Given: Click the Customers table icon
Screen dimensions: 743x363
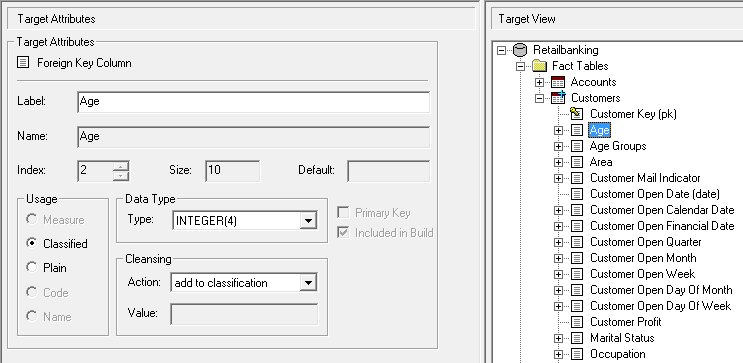Looking at the screenshot, I should [558, 98].
